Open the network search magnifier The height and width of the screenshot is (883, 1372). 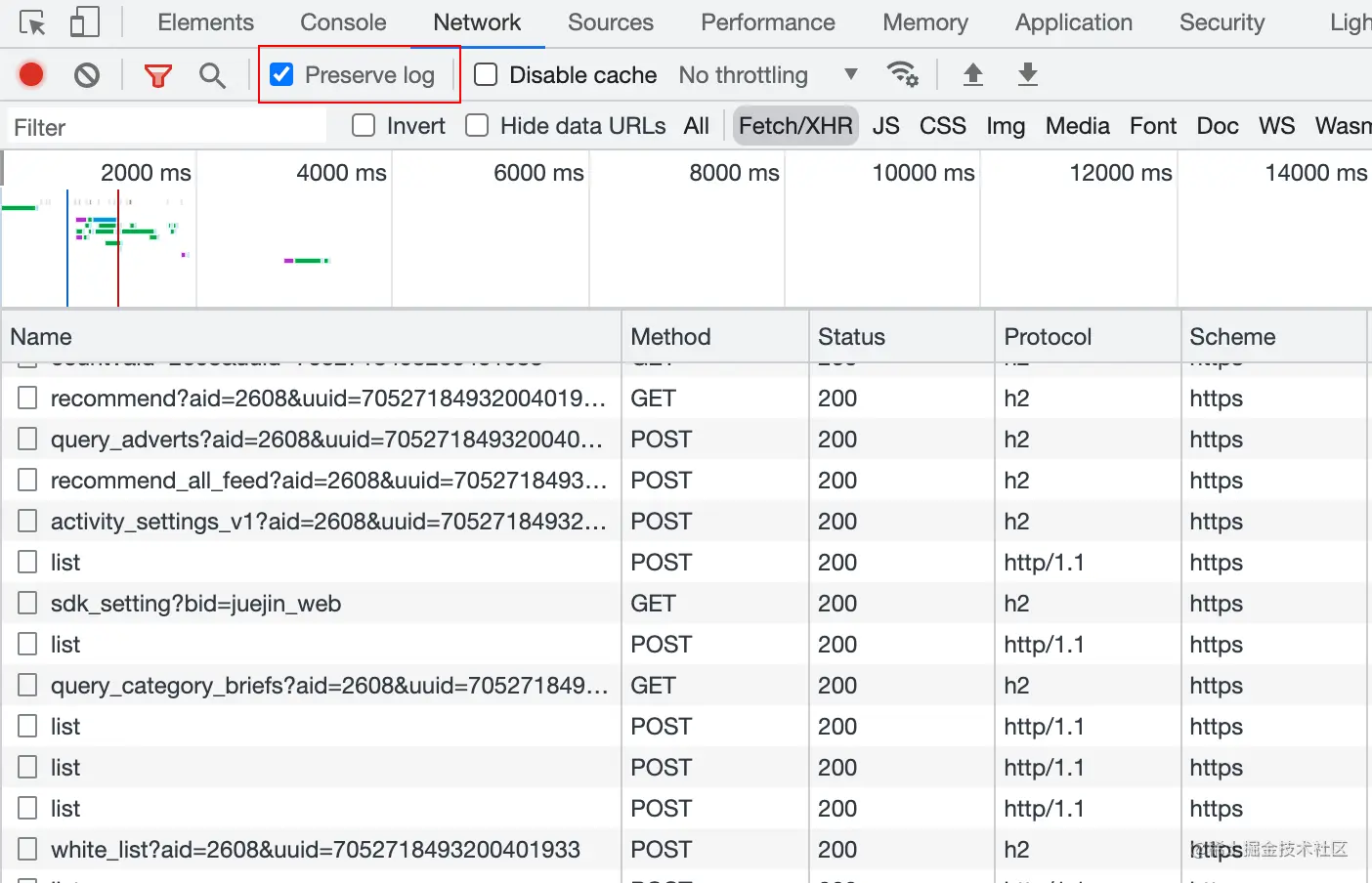coord(212,74)
